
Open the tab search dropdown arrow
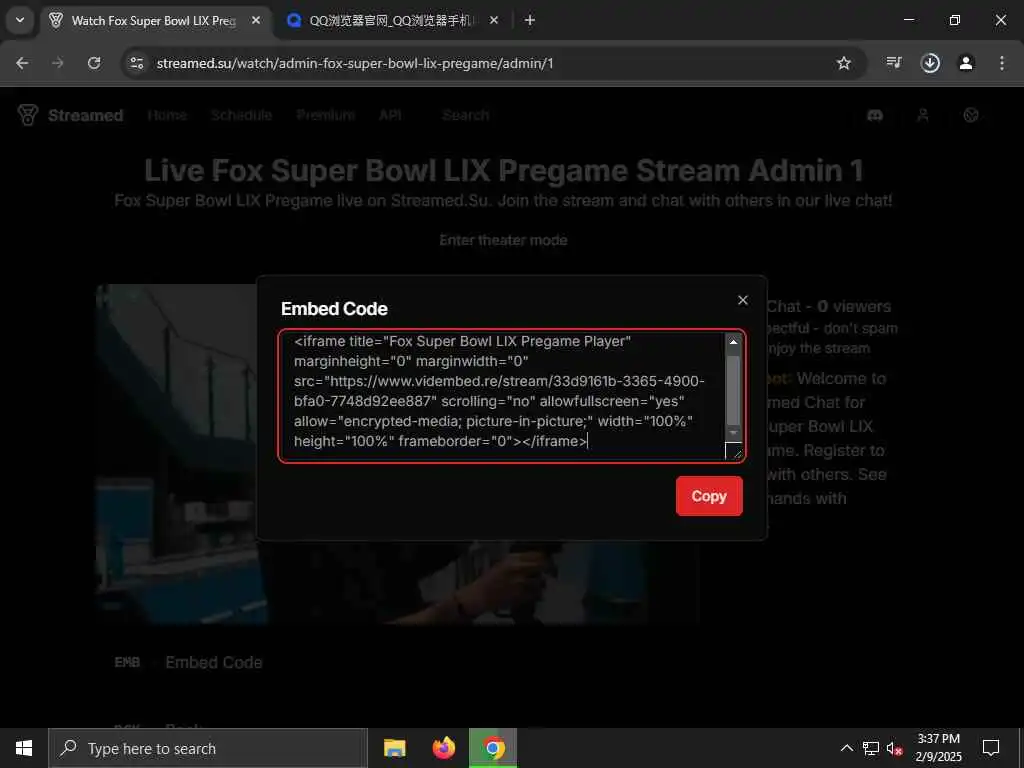[x=20, y=20]
